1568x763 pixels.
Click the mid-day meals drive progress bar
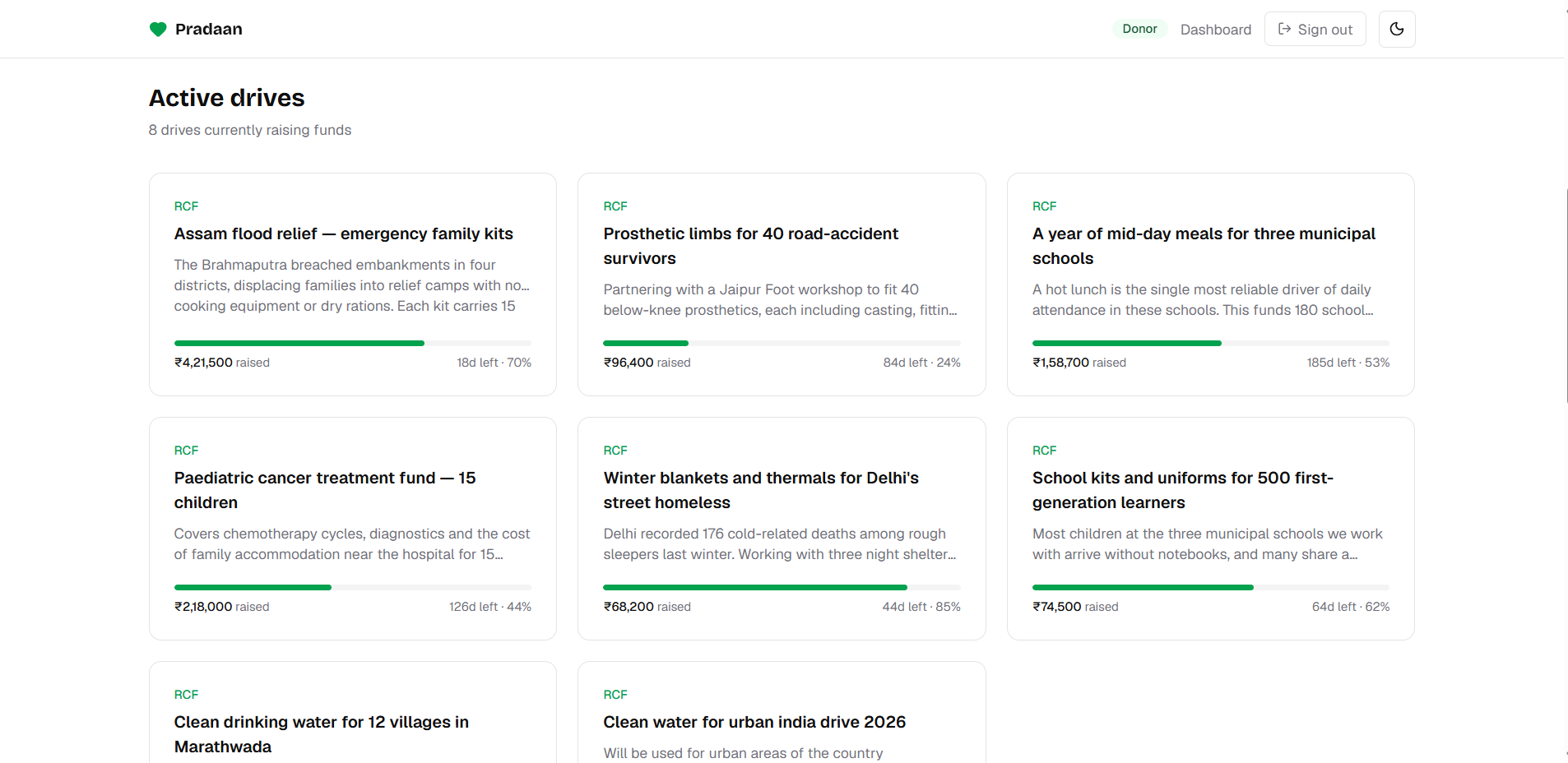tap(1211, 343)
